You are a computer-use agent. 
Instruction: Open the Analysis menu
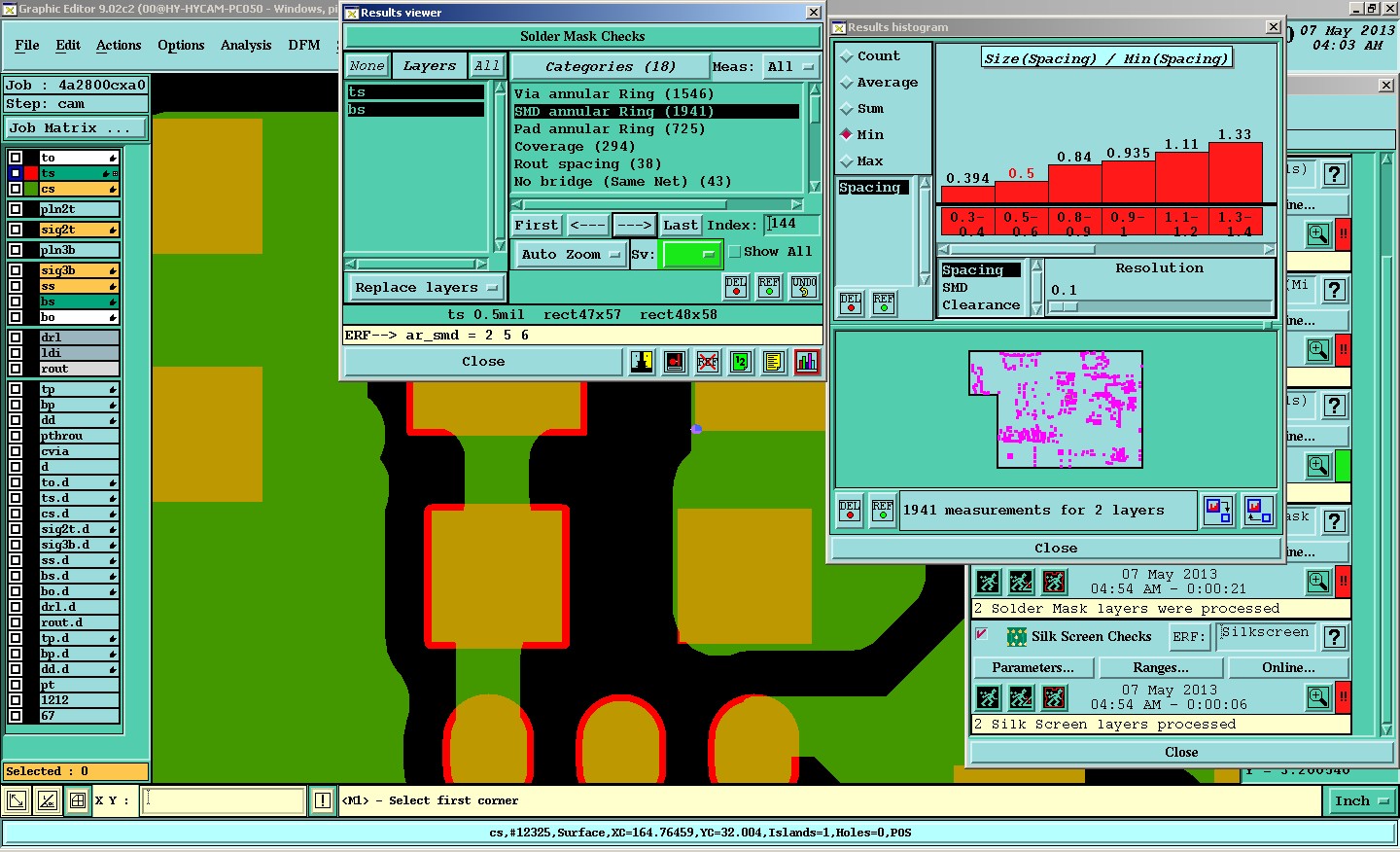pyautogui.click(x=246, y=46)
